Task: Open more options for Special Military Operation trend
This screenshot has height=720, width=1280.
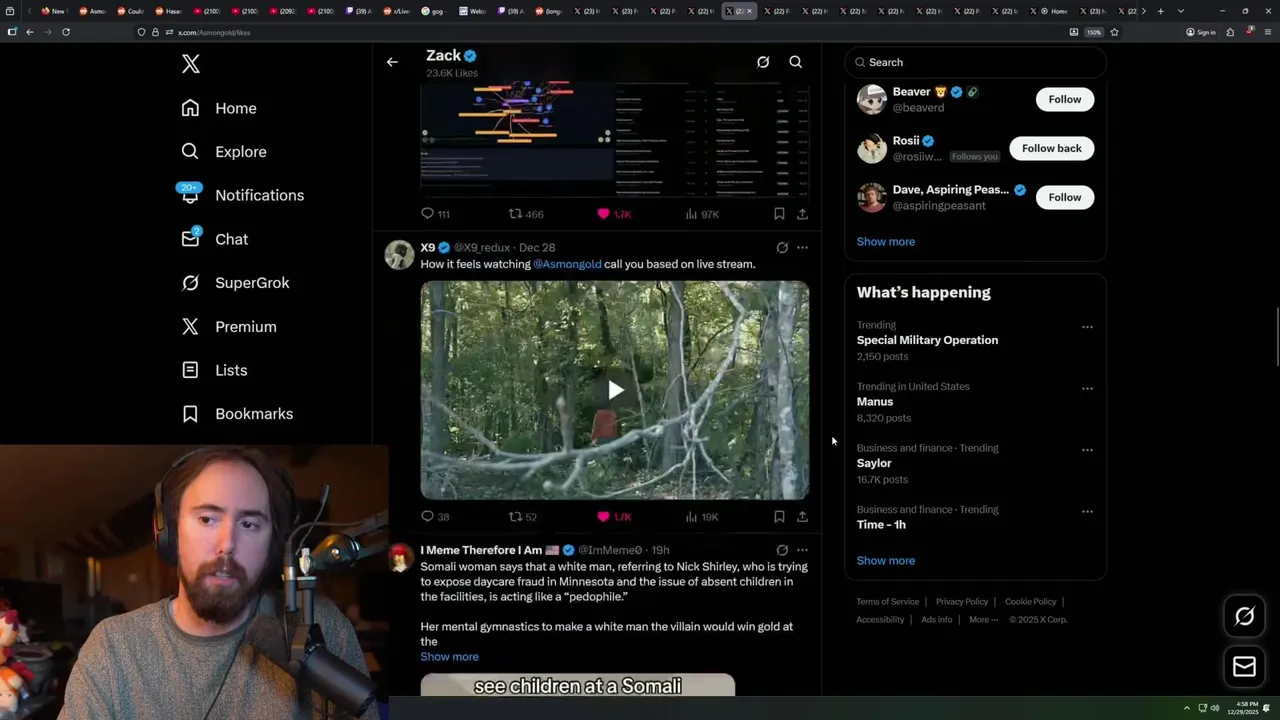Action: (x=1087, y=327)
